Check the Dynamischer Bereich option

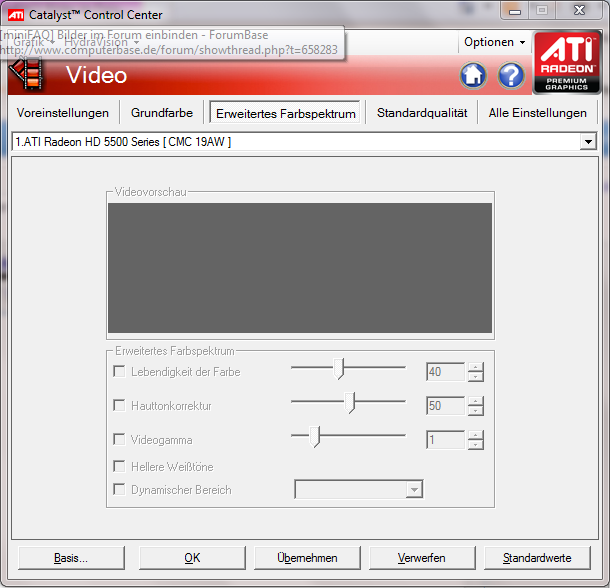coord(119,489)
